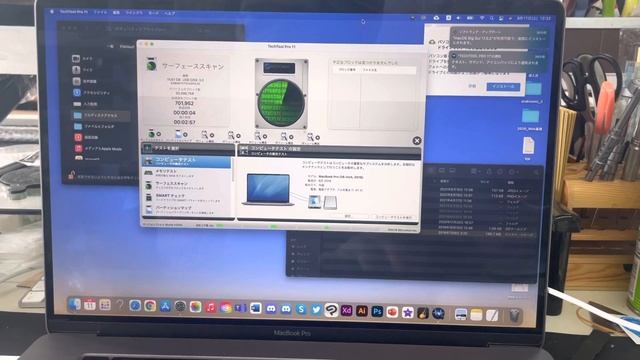
Task: Select メモリテスト in the test list
Action: click(187, 173)
